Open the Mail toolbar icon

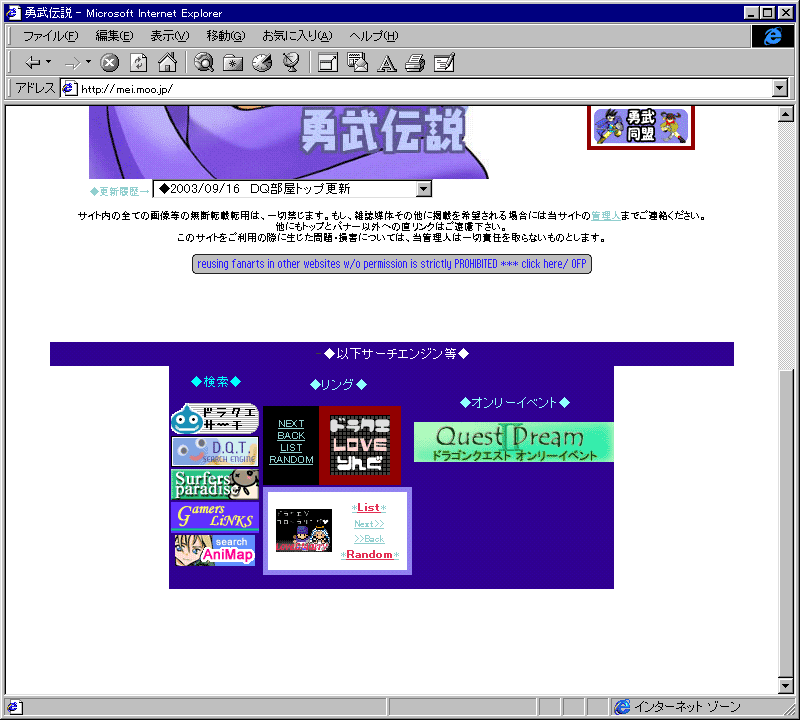tap(357, 63)
